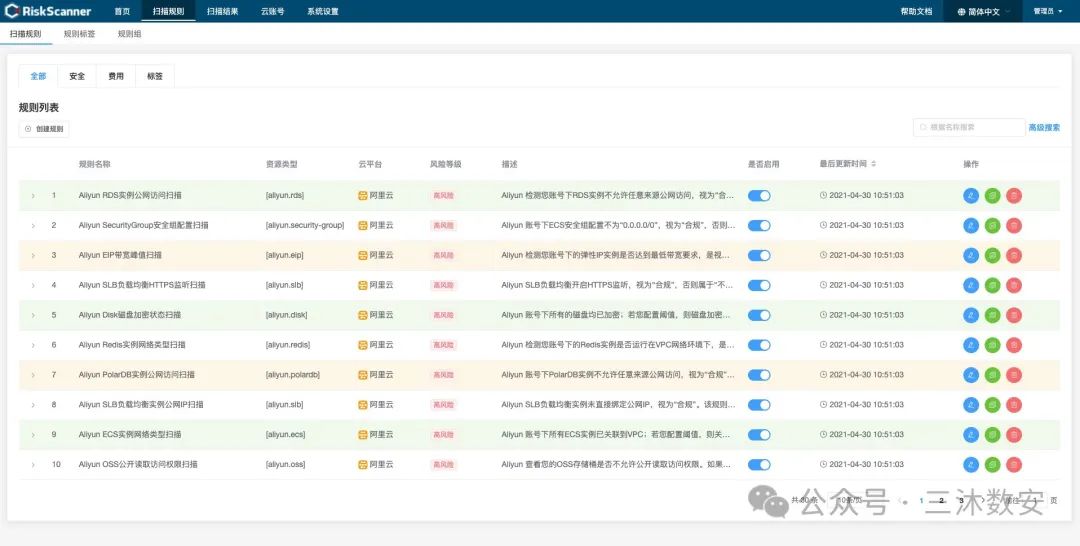1080x546 pixels.
Task: Delete the PolarDB实例公网访问扫描 rule
Action: point(1014,375)
